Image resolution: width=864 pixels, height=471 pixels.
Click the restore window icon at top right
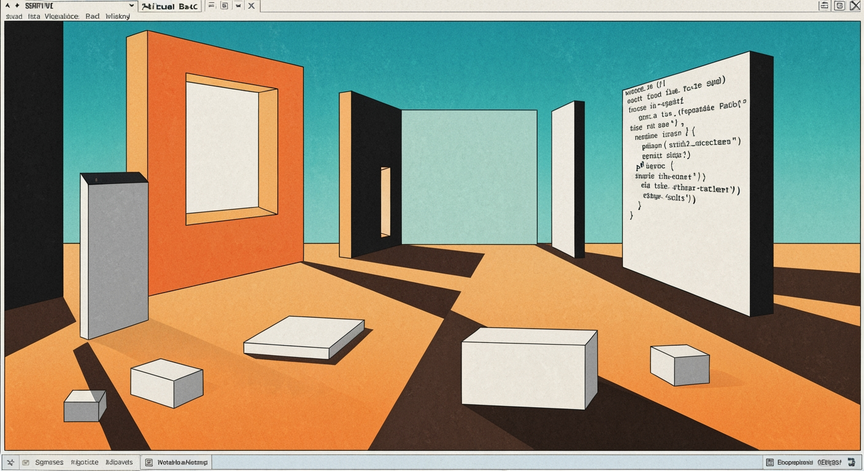(839, 6)
